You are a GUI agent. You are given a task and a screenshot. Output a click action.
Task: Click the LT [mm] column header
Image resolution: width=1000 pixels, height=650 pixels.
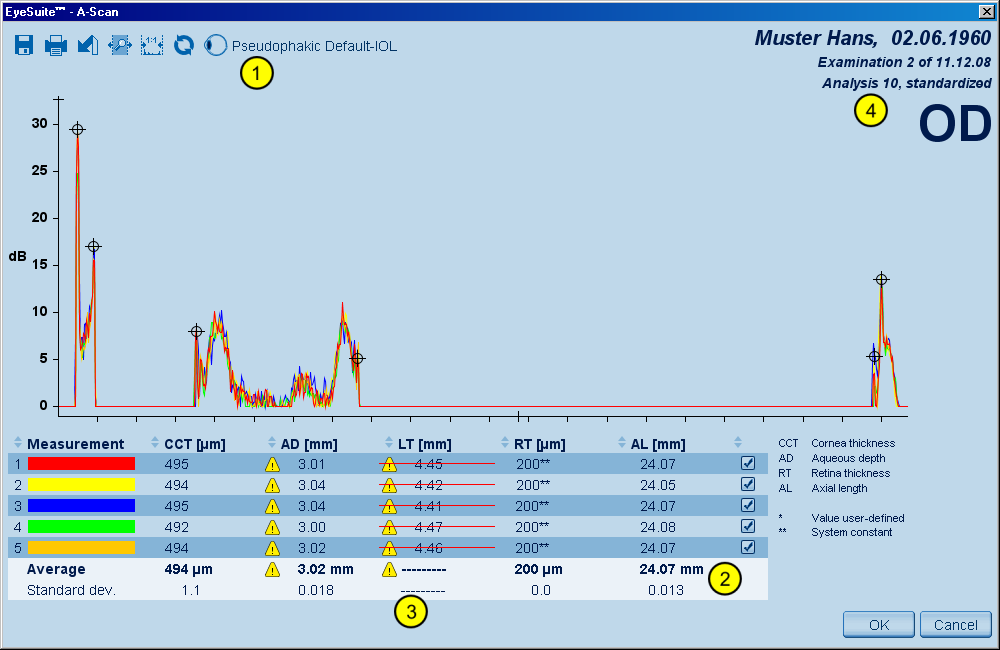click(424, 444)
